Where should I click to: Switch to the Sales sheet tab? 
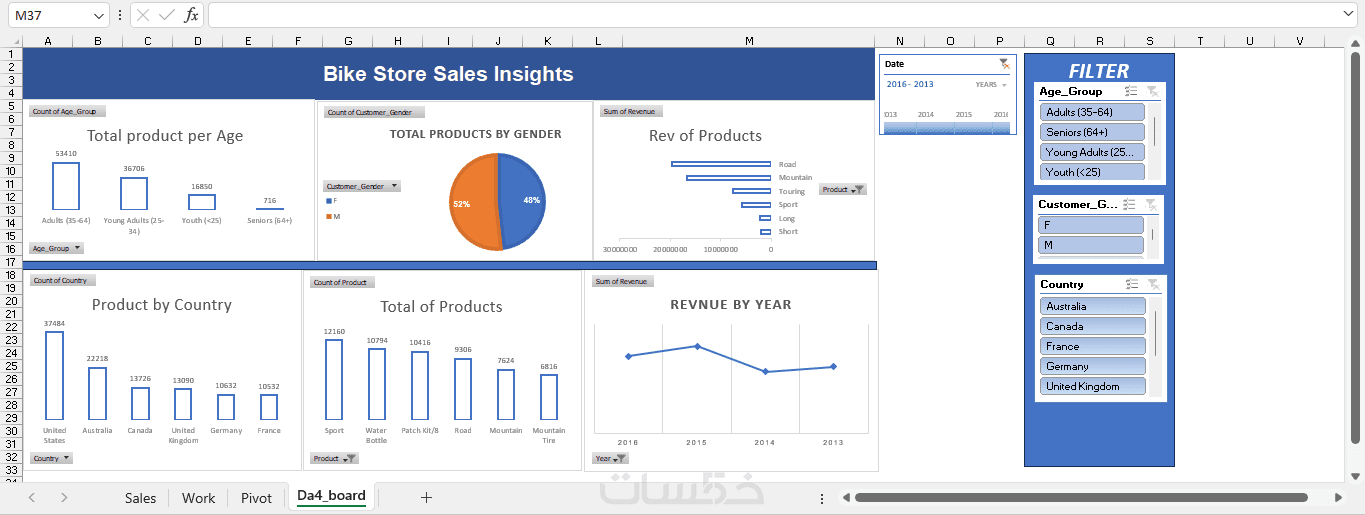point(140,498)
